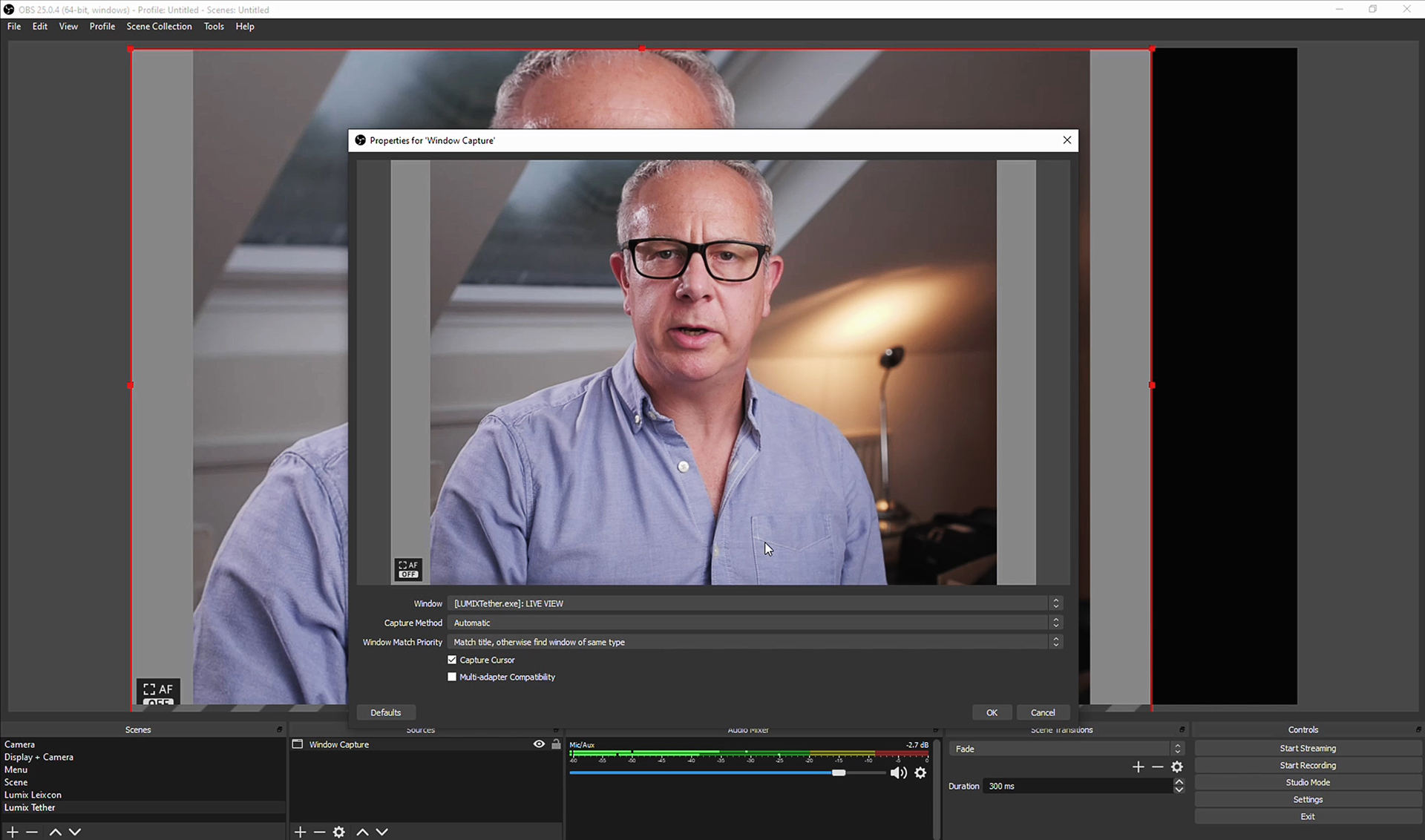This screenshot has width=1425, height=840.
Task: Open the Mic/Aux audio settings gear
Action: coord(920,773)
